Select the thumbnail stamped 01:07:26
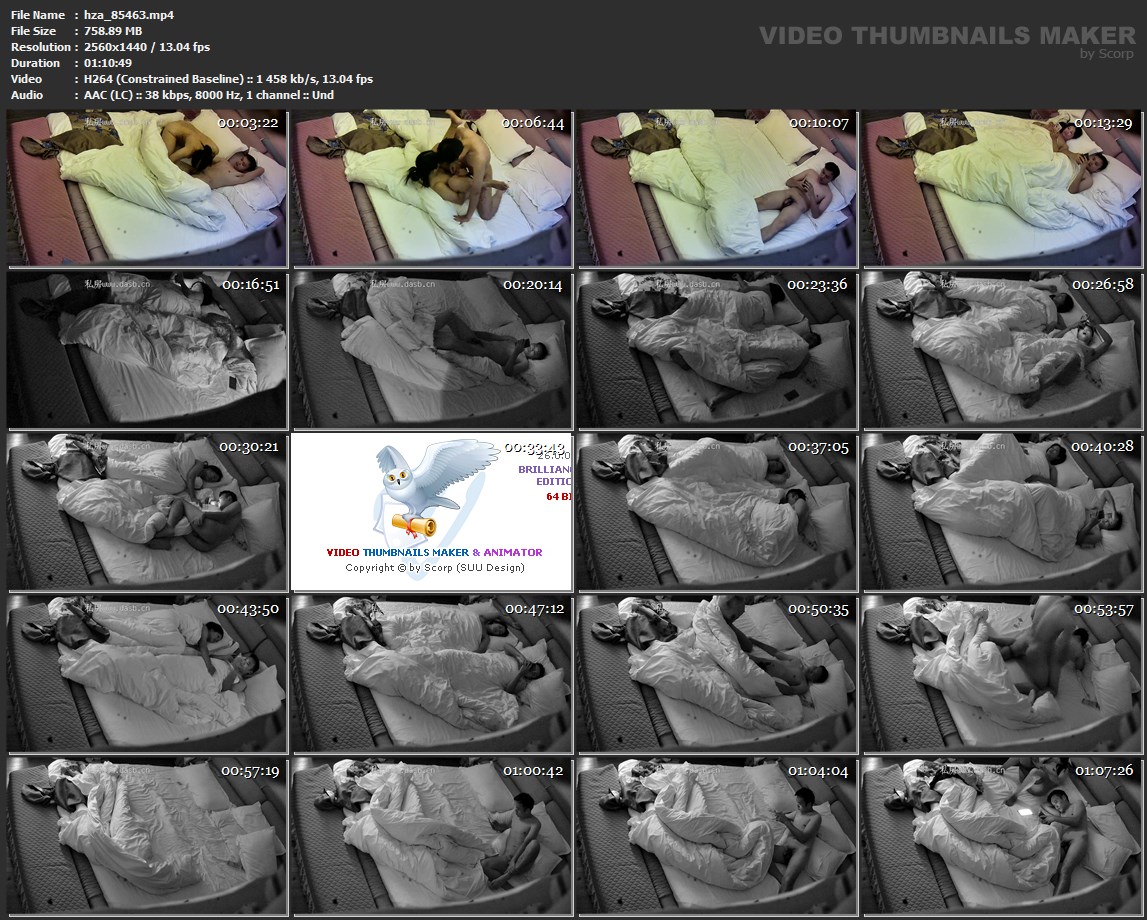Image resolution: width=1147 pixels, height=920 pixels. 1003,837
